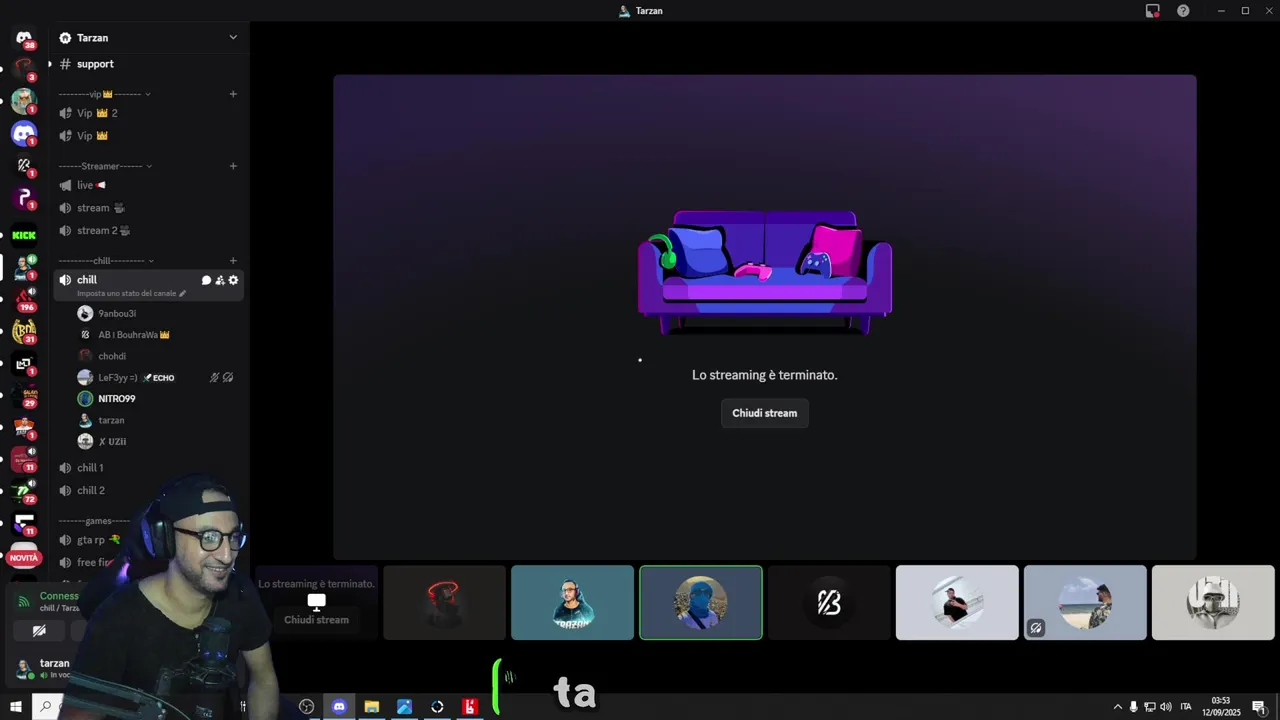Join the stream 2 voice channel

pyautogui.click(x=148, y=230)
